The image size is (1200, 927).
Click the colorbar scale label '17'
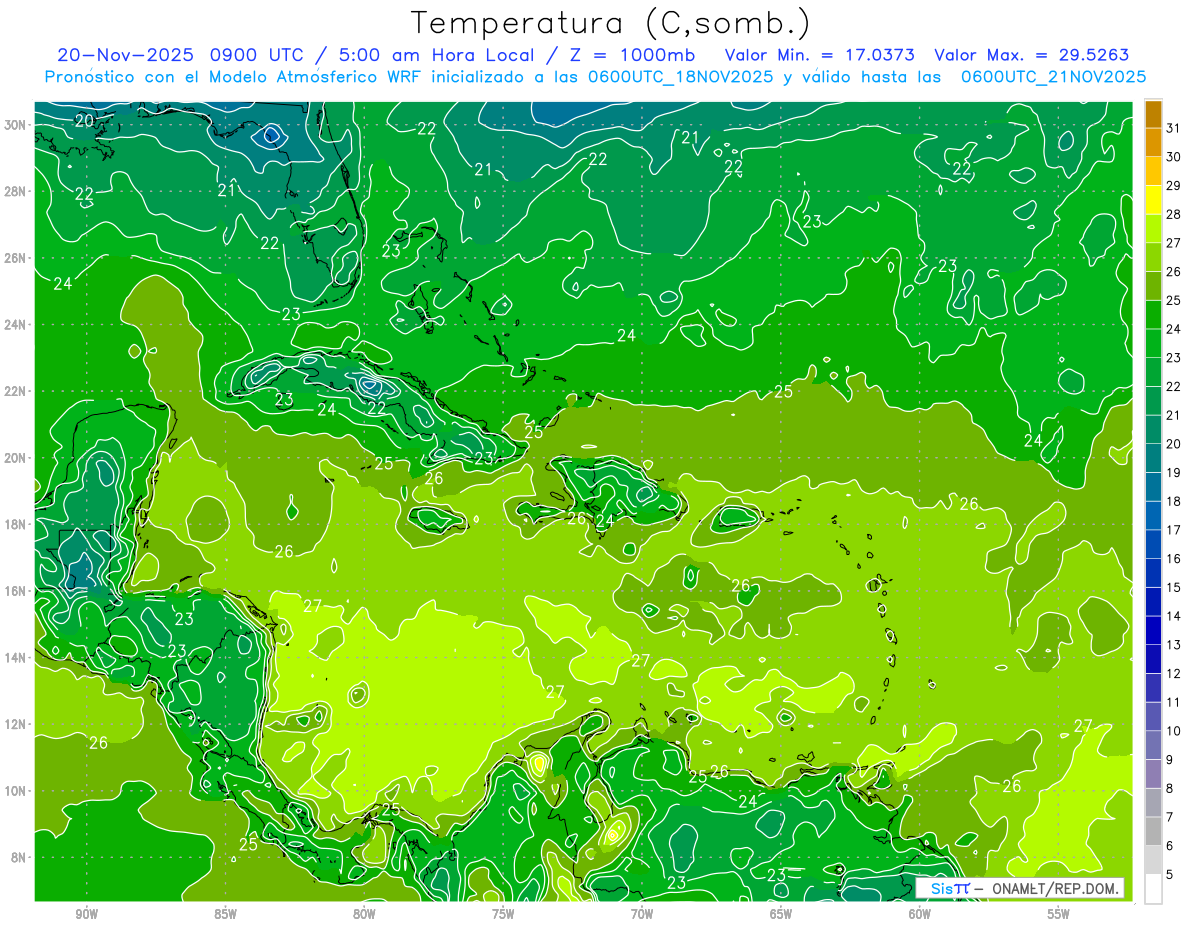1174,530
